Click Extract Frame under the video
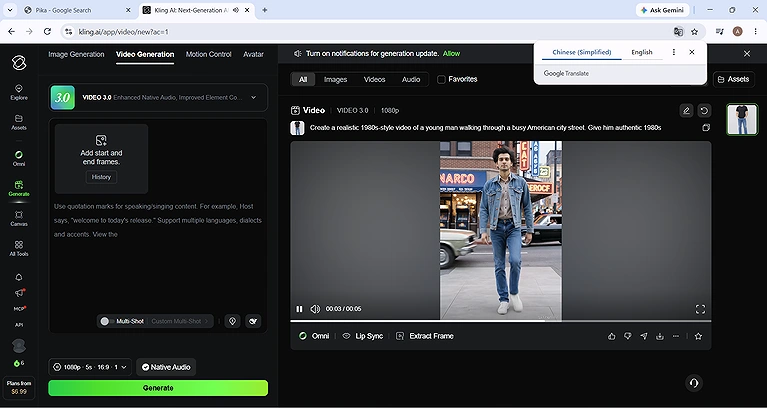Viewport: 767px width, 408px height. pos(425,336)
